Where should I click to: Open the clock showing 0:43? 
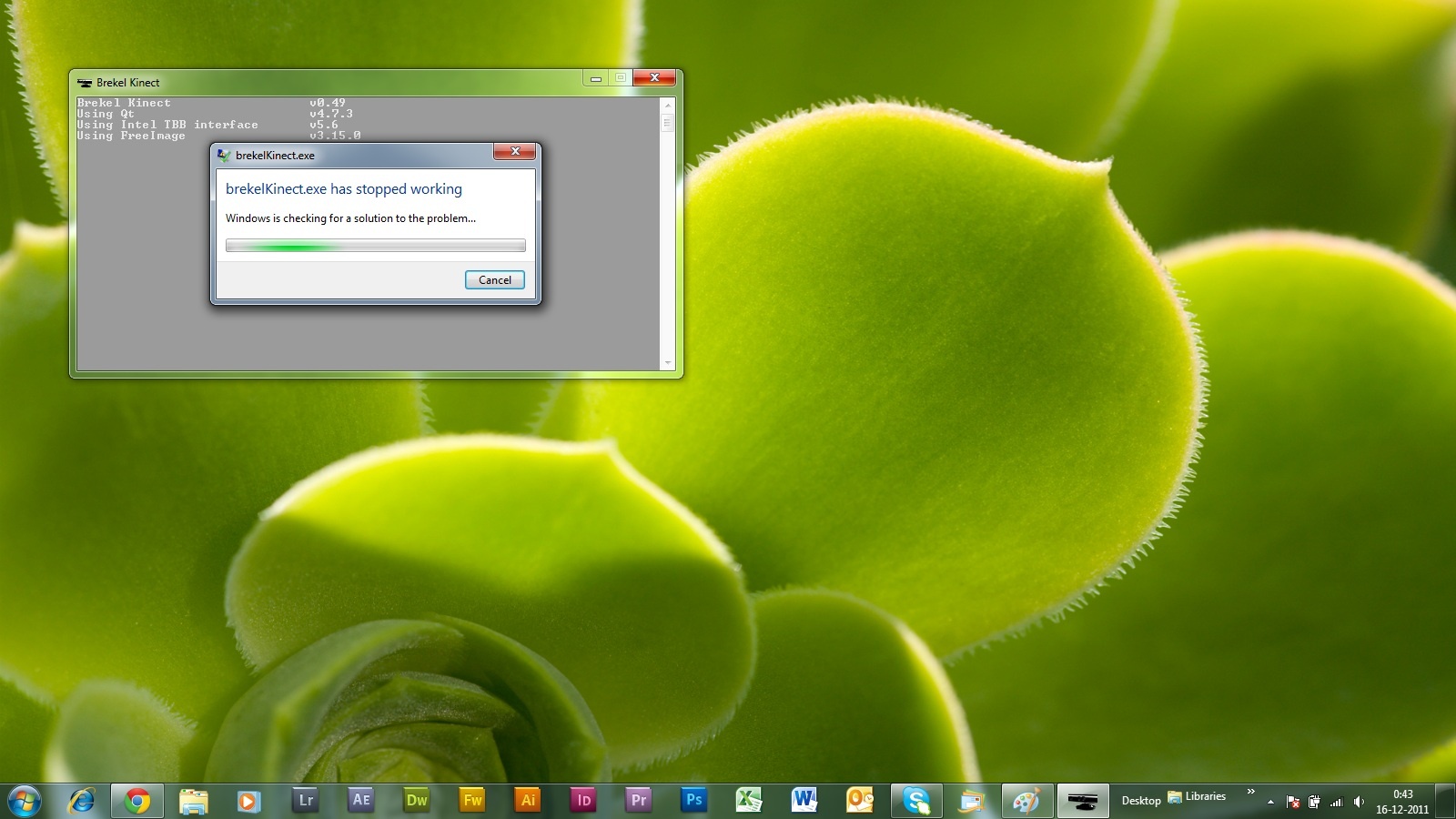(x=1402, y=802)
